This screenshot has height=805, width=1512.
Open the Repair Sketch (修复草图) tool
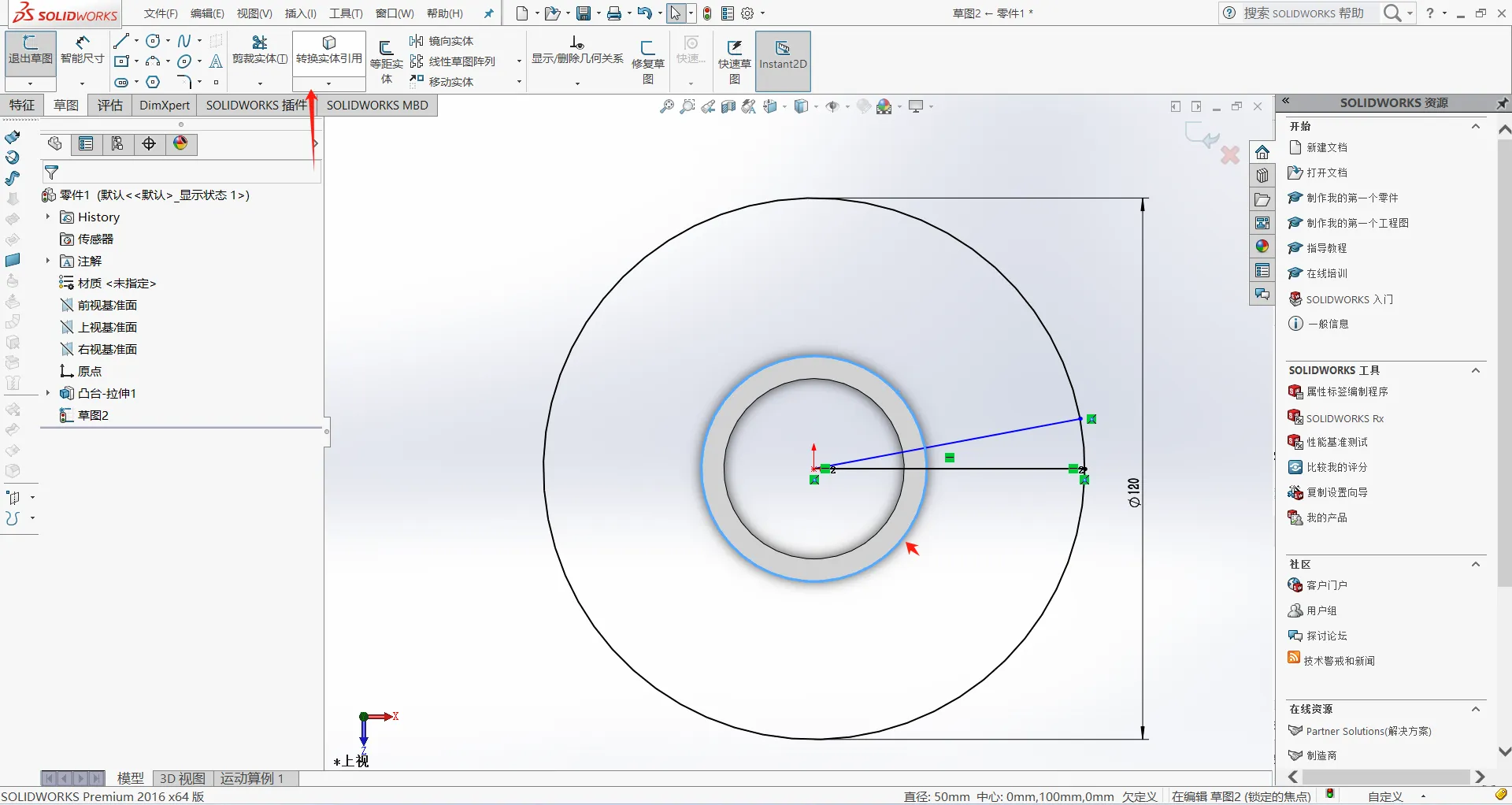pos(648,61)
